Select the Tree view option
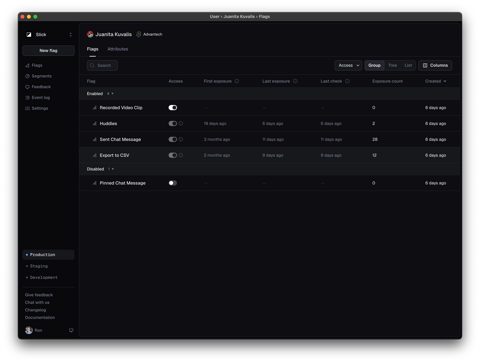This screenshot has width=480, height=363. click(x=393, y=66)
